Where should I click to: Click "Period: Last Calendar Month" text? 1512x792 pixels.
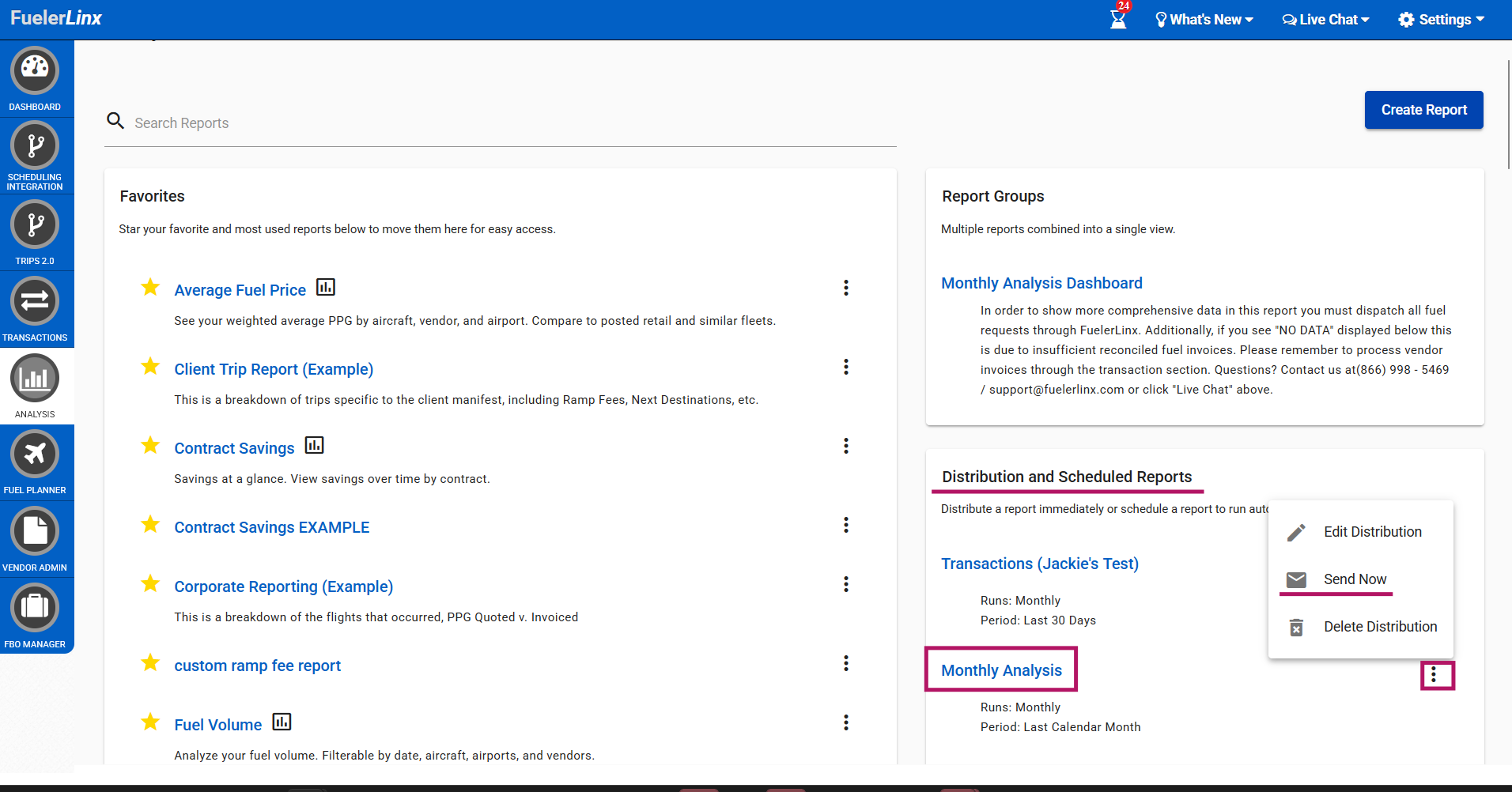pyautogui.click(x=1060, y=727)
